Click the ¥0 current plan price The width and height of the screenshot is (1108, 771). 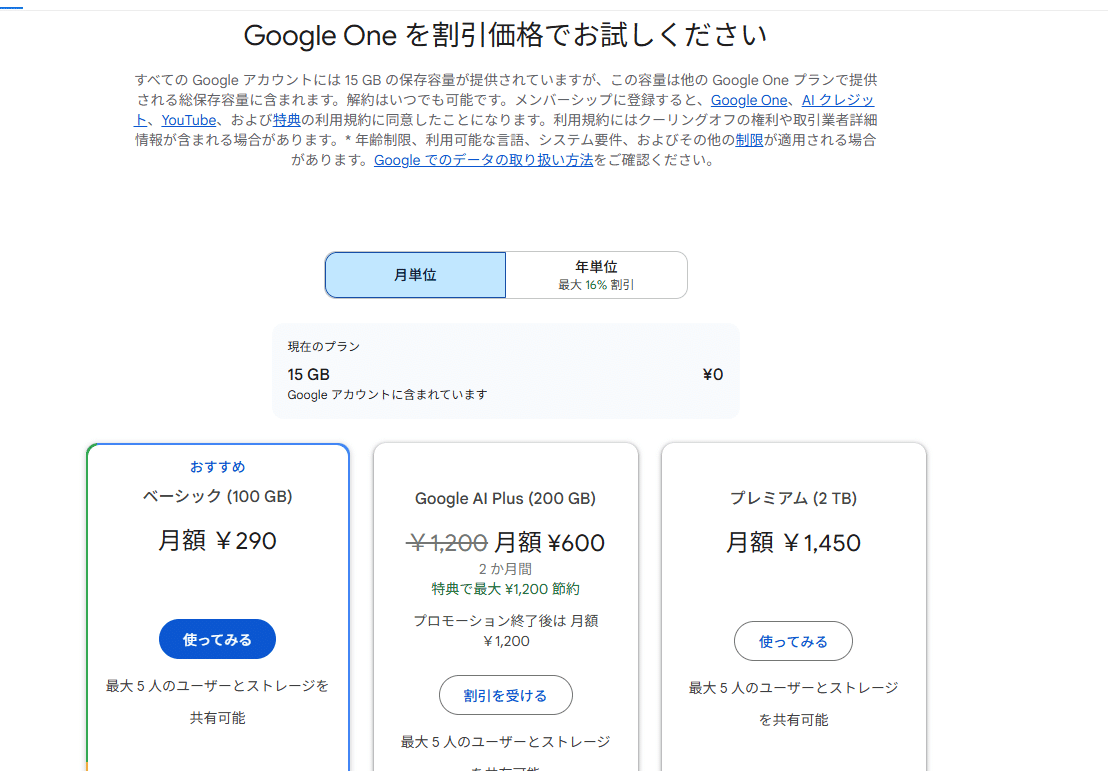[713, 375]
